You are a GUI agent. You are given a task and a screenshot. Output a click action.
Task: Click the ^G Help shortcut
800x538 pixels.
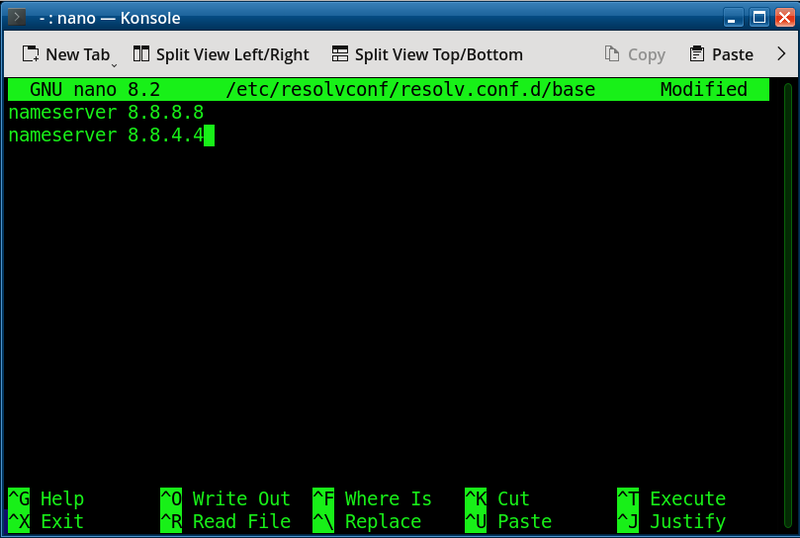pos(46,499)
